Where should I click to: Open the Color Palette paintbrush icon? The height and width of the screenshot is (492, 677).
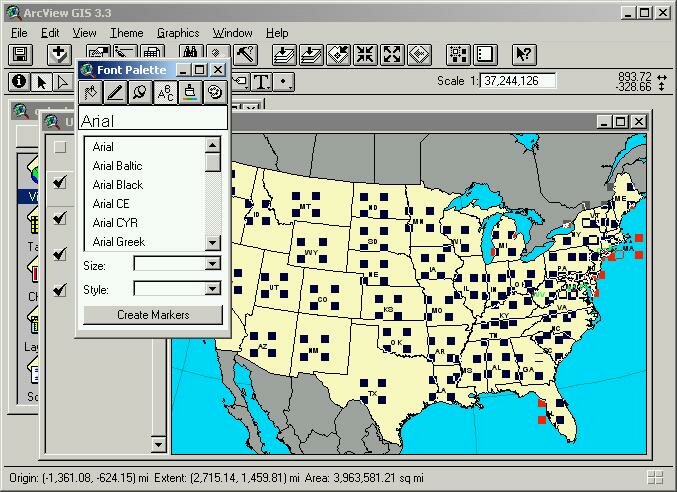click(190, 92)
